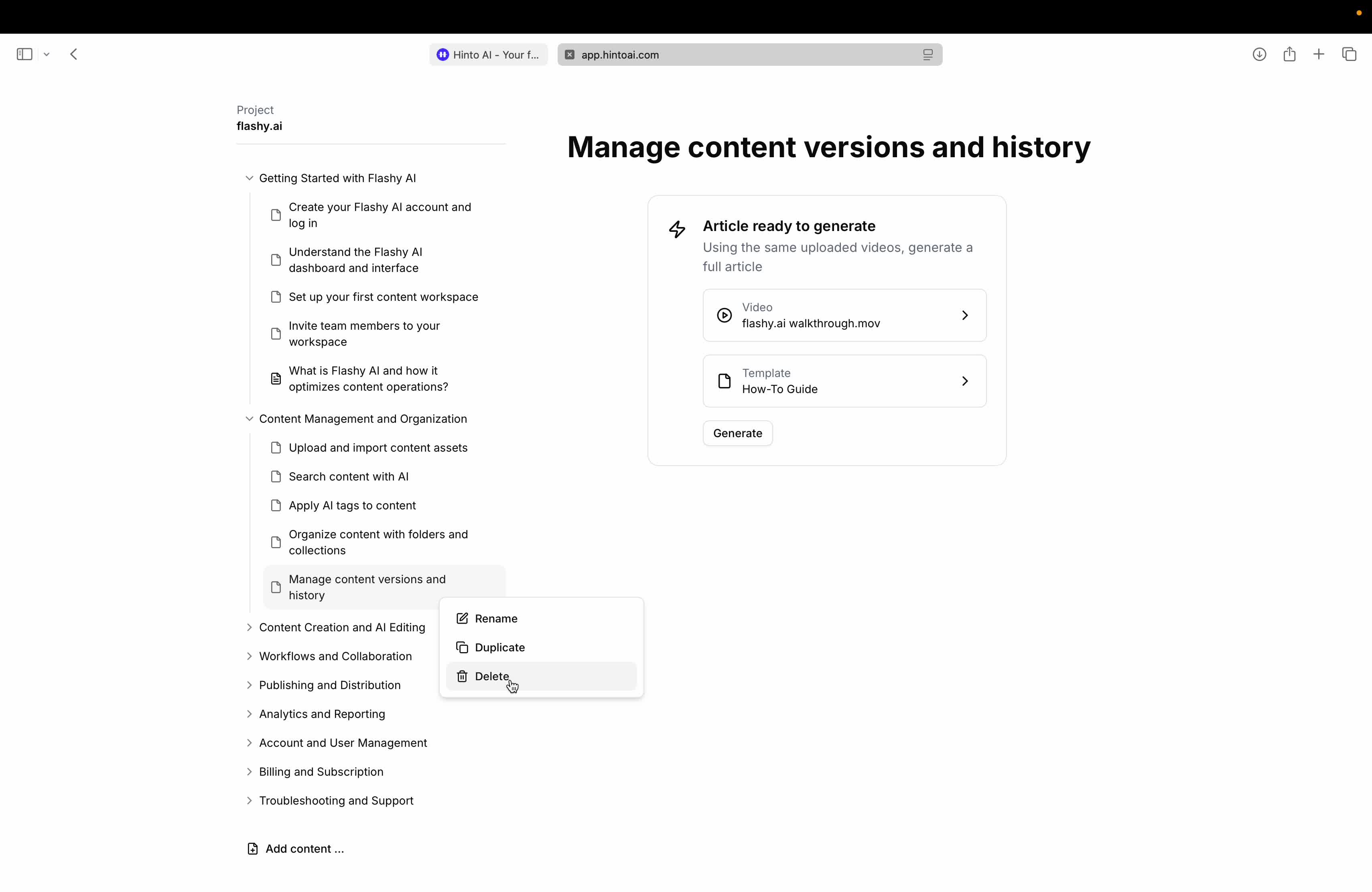Click the Safari sidebar toggle icon

(24, 54)
